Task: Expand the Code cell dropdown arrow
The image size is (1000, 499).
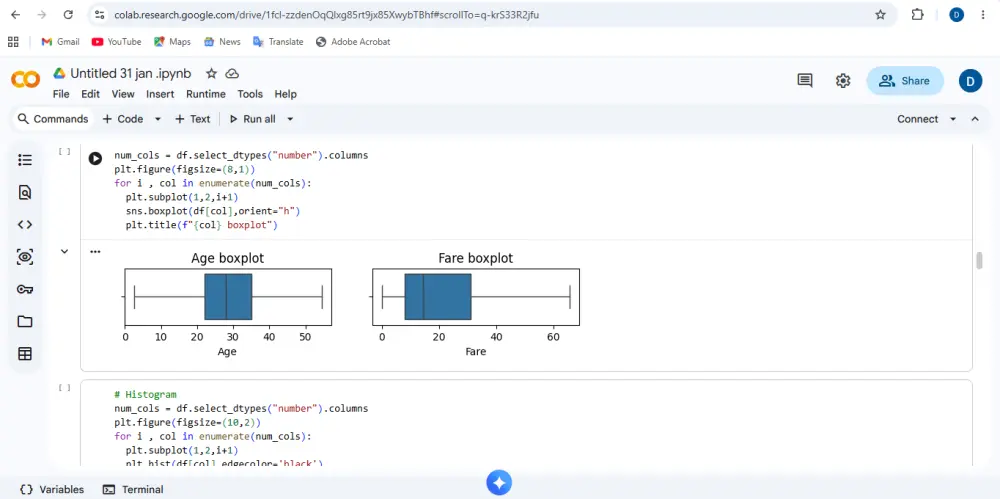Action: [158, 119]
